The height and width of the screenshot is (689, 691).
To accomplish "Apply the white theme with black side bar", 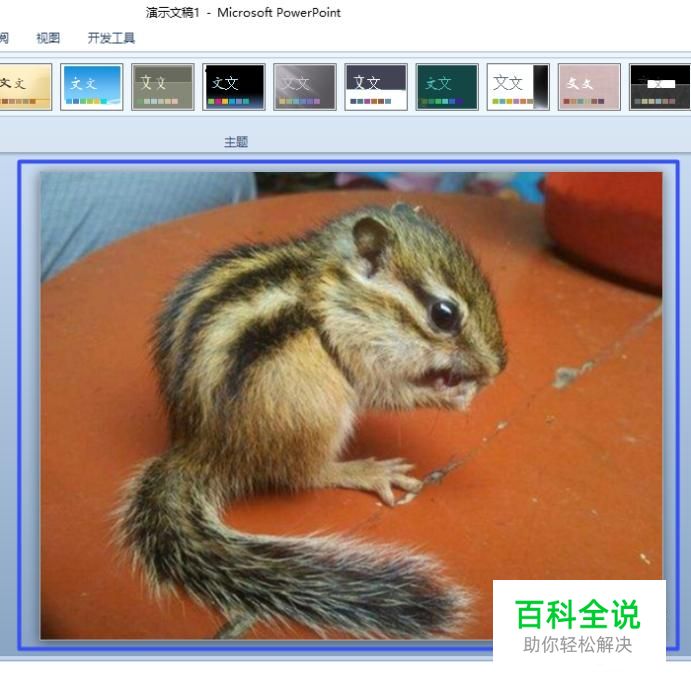I will click(x=518, y=87).
